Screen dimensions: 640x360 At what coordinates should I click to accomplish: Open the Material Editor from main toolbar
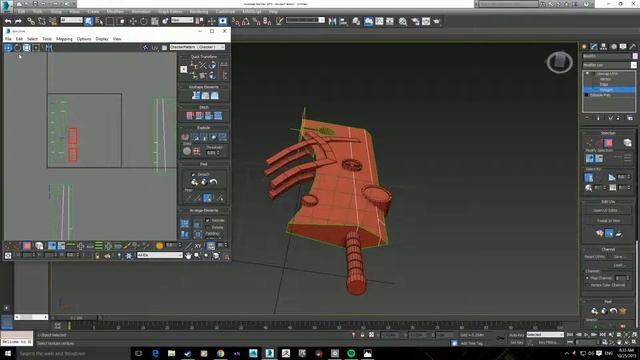403,21
